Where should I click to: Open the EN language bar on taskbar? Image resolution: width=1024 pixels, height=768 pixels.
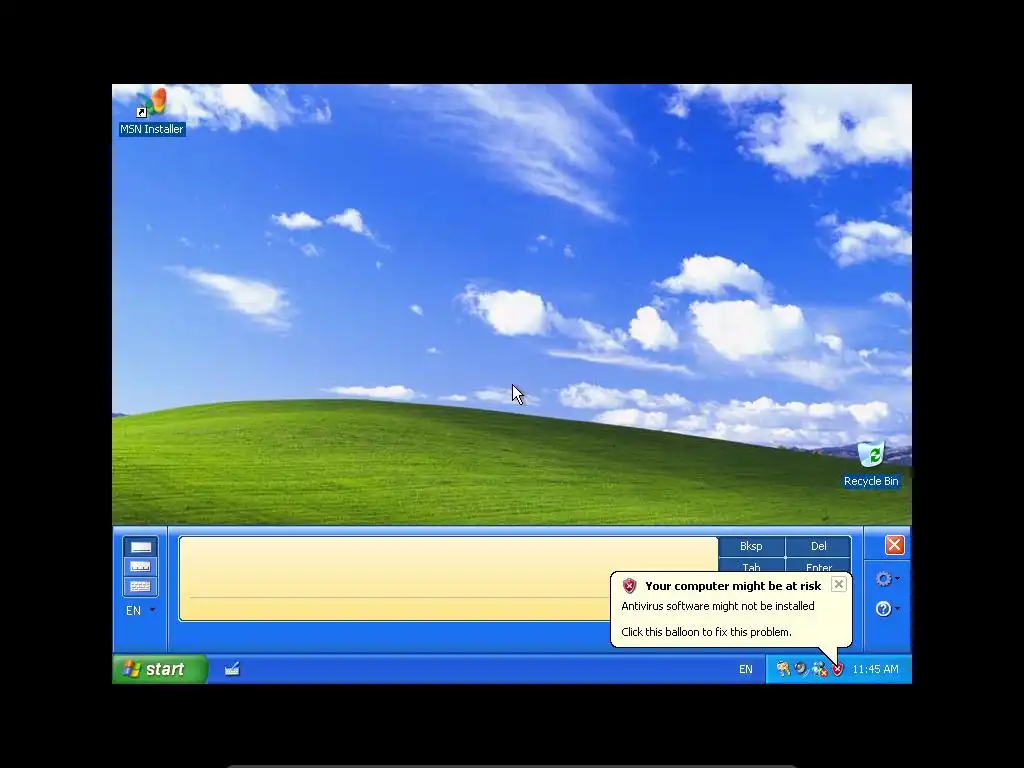(x=745, y=669)
